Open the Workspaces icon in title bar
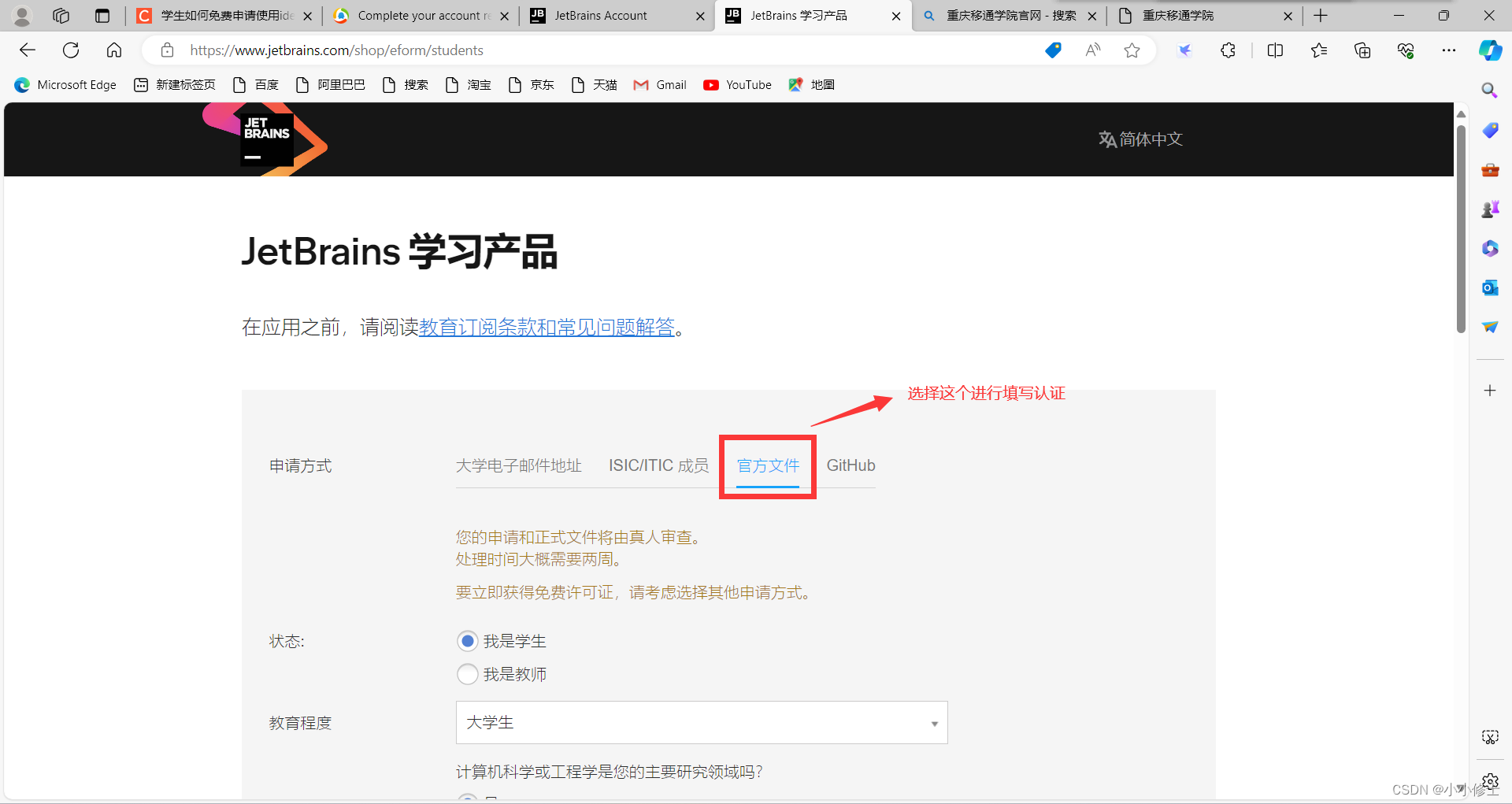Image resolution: width=1512 pixels, height=804 pixels. [x=61, y=16]
